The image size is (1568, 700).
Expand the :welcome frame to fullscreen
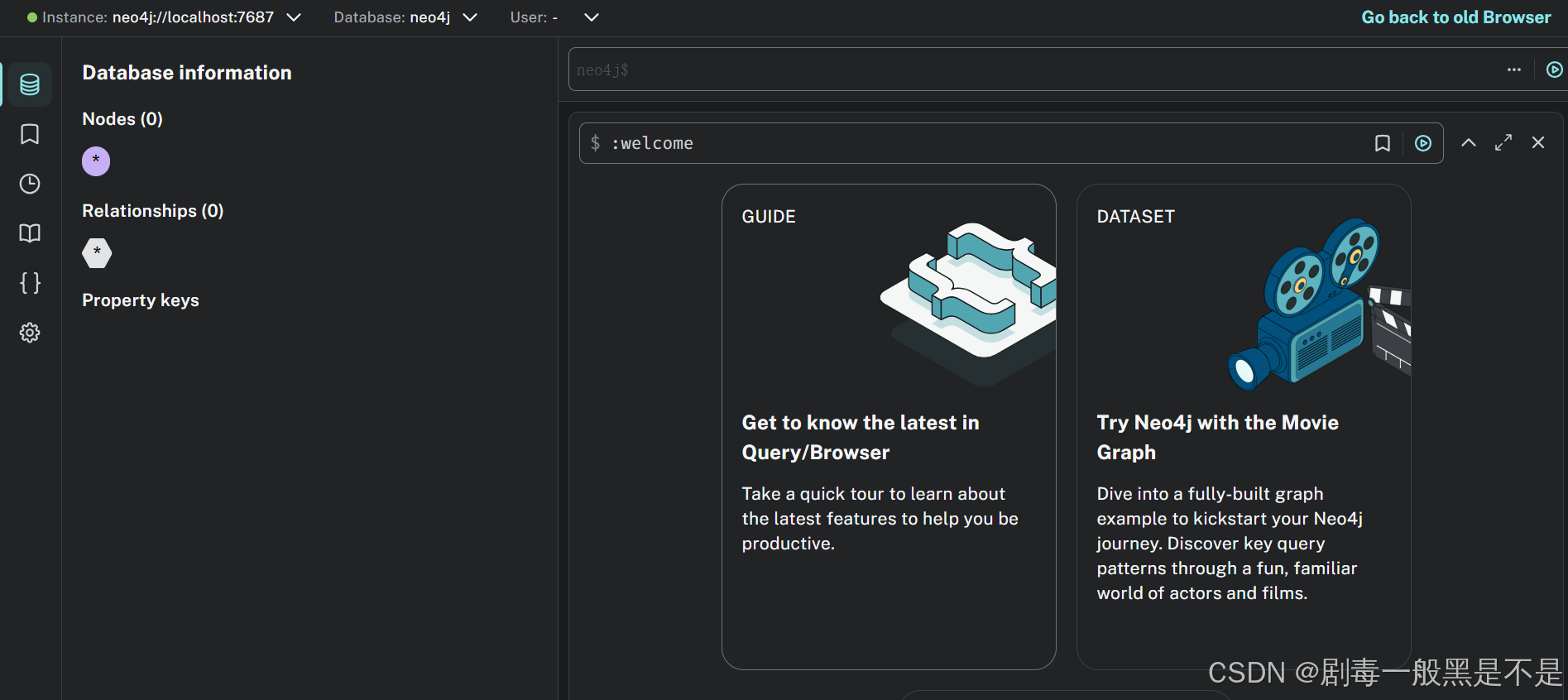pos(1503,142)
